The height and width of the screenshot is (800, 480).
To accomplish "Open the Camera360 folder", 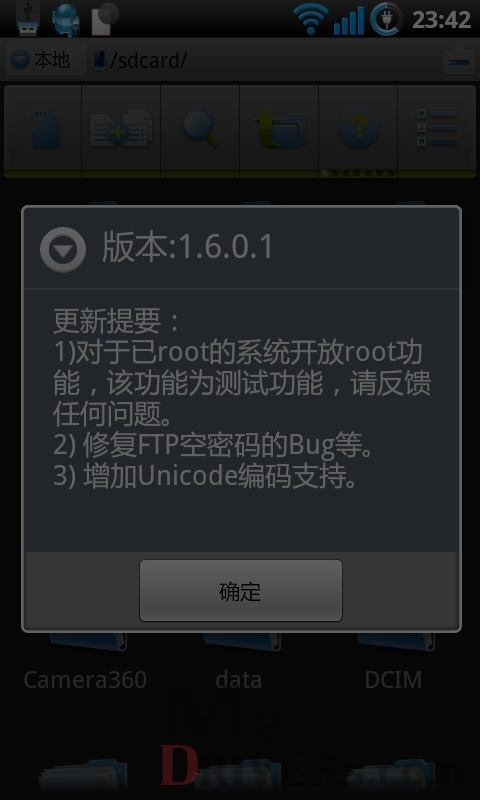I will [x=85, y=680].
